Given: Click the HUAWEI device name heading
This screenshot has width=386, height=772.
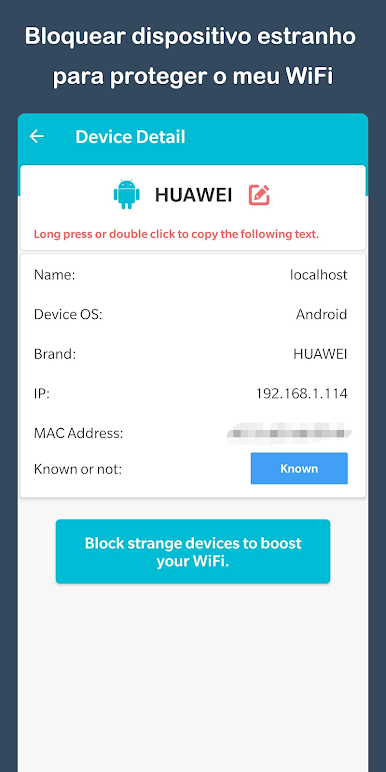Looking at the screenshot, I should 193,195.
